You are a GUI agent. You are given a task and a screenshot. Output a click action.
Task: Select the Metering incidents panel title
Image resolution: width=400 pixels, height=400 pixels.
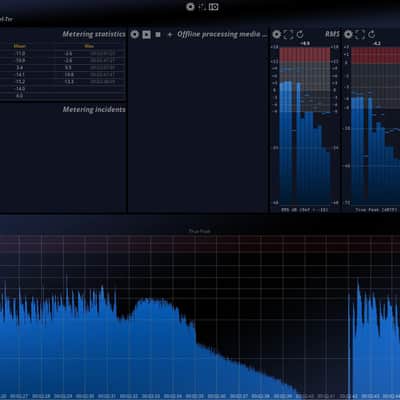94,110
